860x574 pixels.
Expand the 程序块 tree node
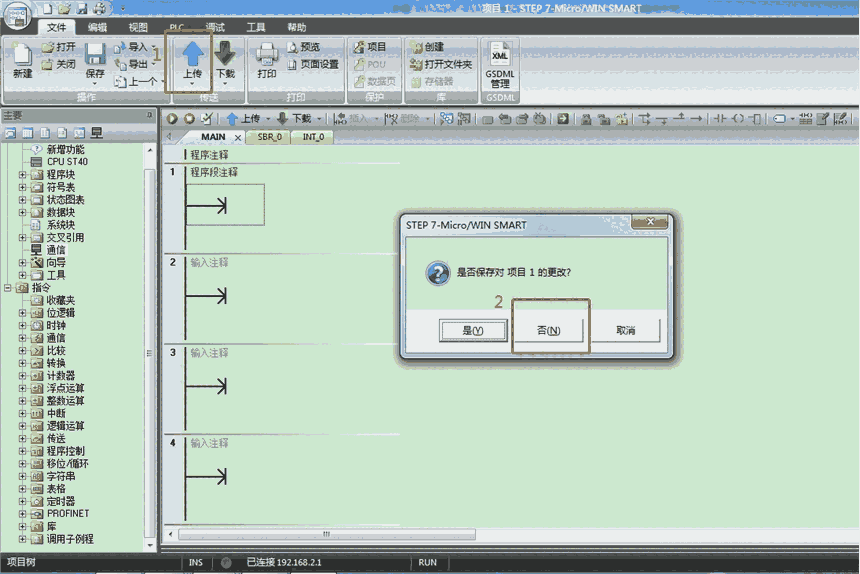(23, 175)
